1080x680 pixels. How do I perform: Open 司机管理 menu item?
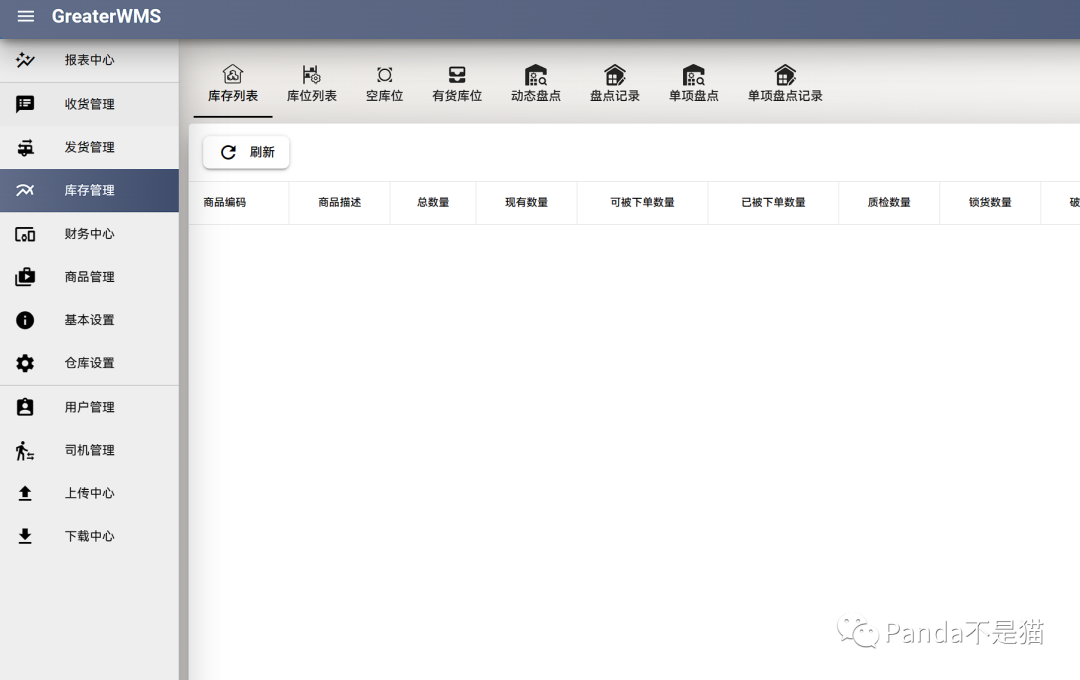tap(90, 450)
